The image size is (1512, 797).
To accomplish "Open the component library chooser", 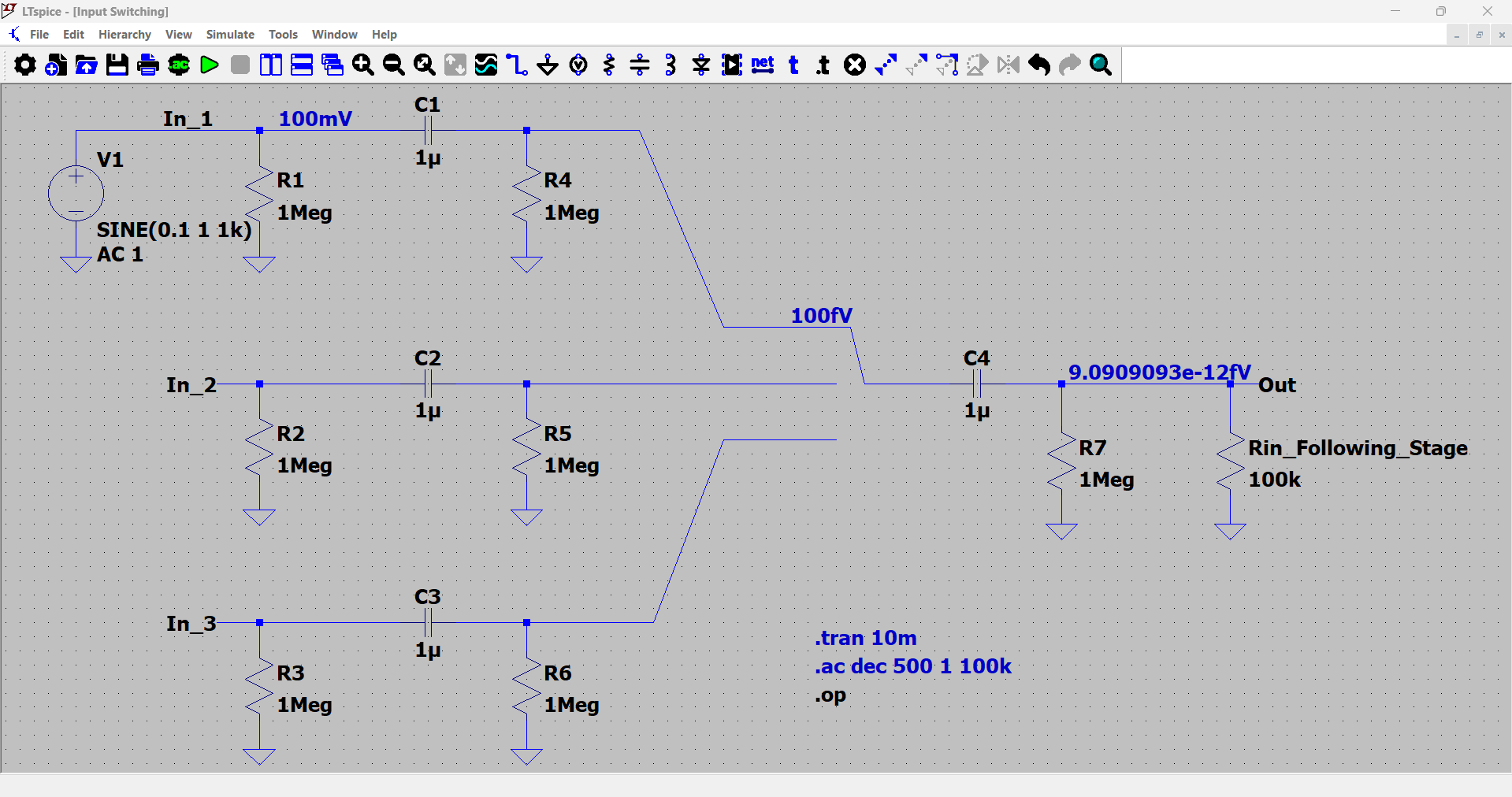I will pyautogui.click(x=732, y=65).
